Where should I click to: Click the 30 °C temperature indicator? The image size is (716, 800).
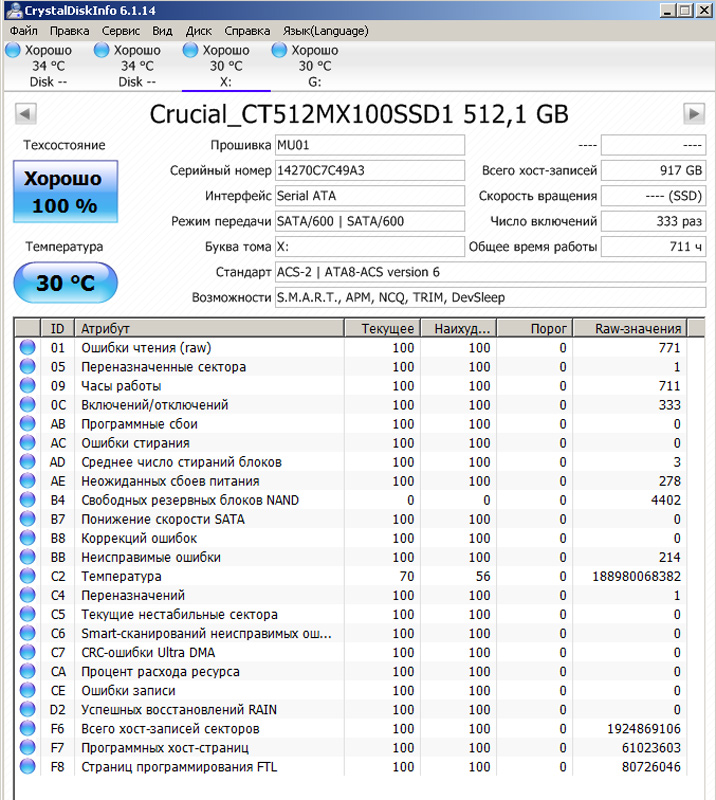(x=65, y=283)
